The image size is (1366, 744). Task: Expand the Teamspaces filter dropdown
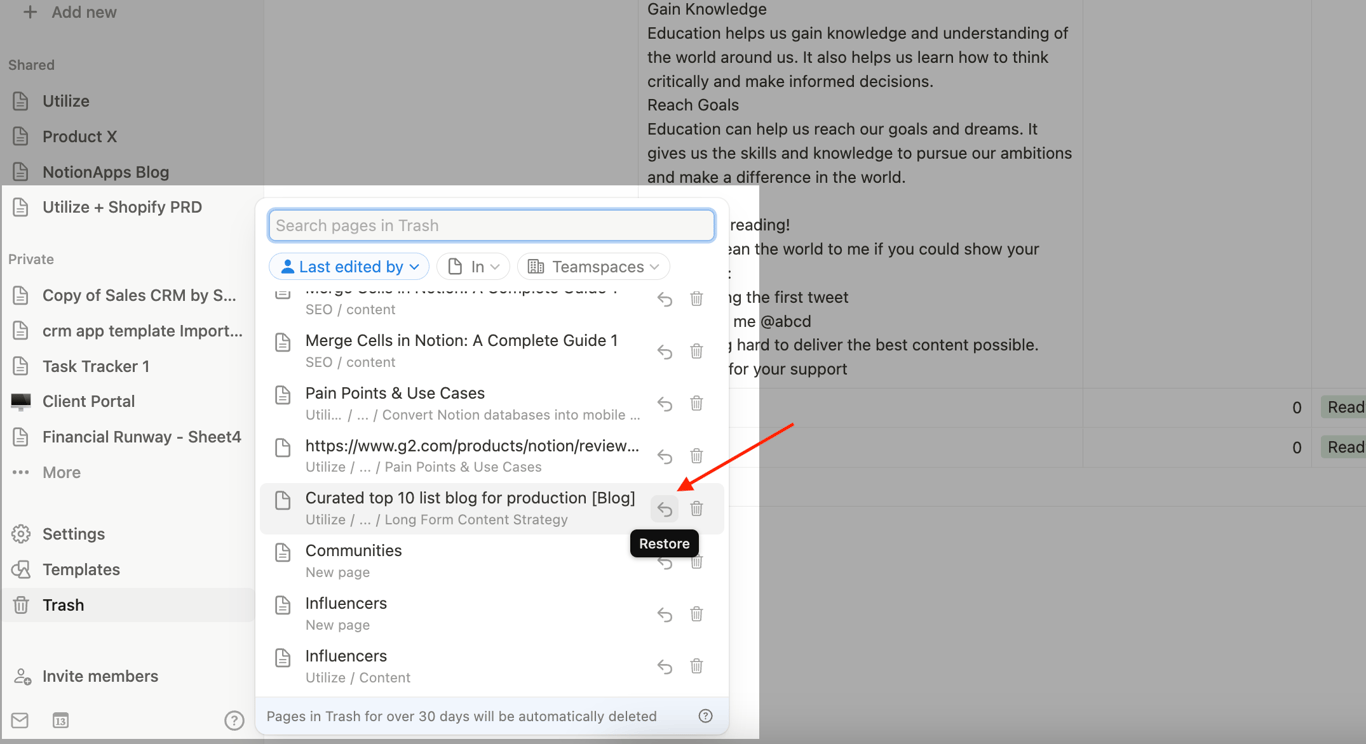coord(594,267)
